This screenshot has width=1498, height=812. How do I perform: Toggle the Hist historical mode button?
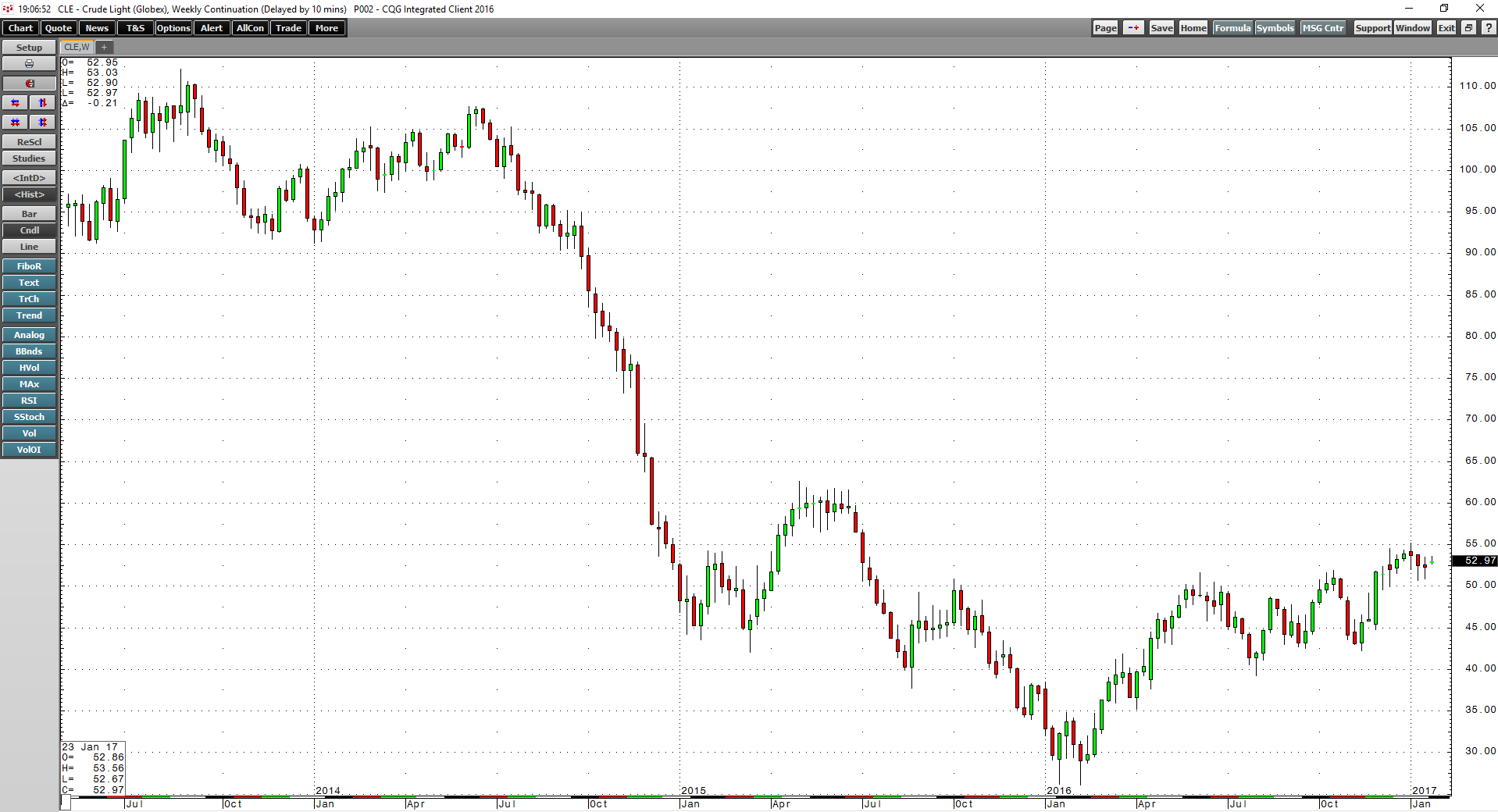coord(29,194)
